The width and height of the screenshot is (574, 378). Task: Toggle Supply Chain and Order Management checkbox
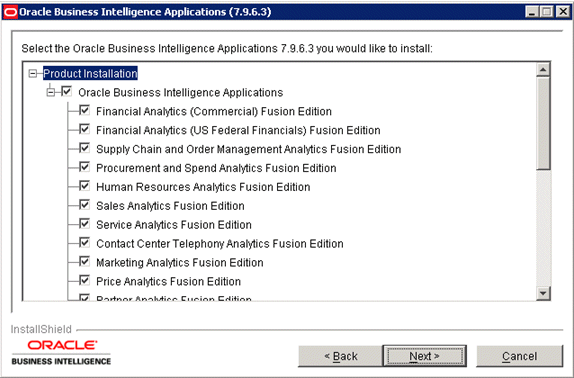pos(85,148)
